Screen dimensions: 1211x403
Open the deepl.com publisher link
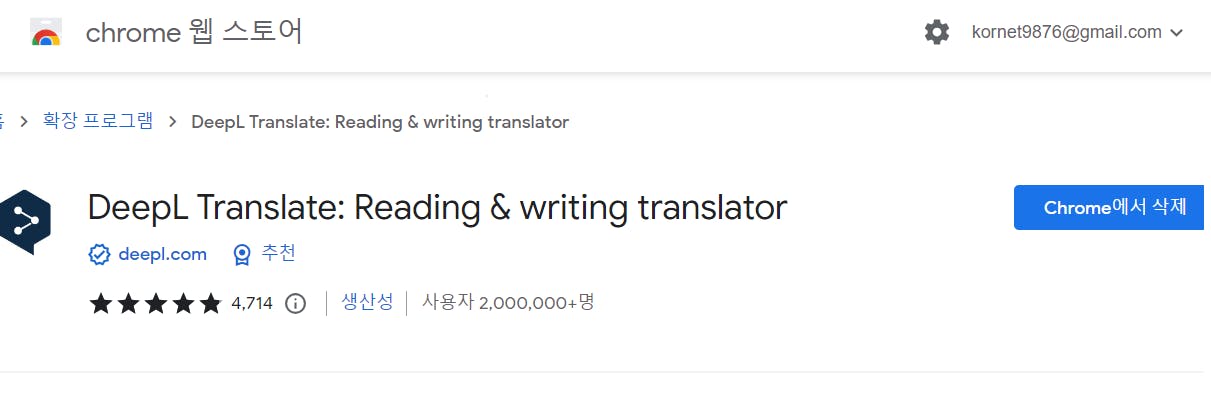tap(162, 254)
